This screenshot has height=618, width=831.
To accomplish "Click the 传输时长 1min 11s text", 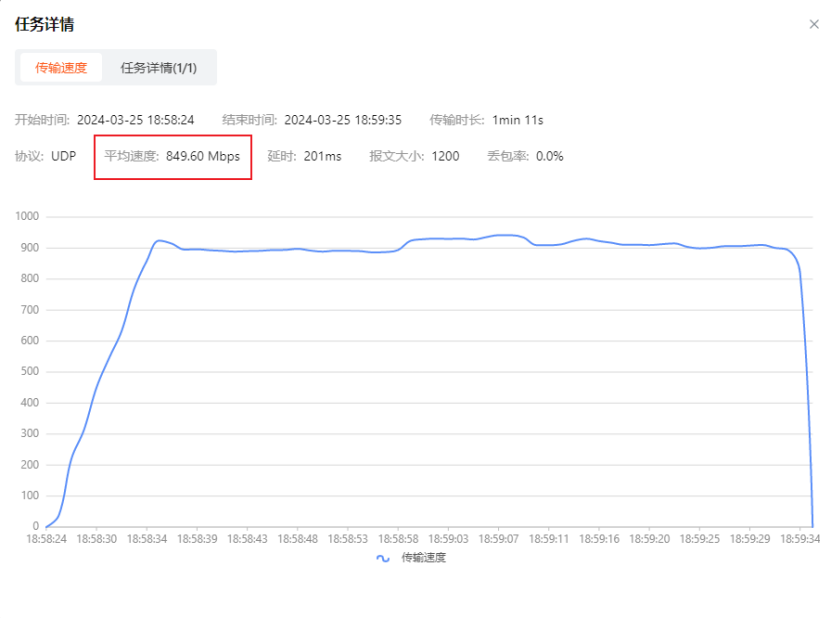I will tap(517, 120).
